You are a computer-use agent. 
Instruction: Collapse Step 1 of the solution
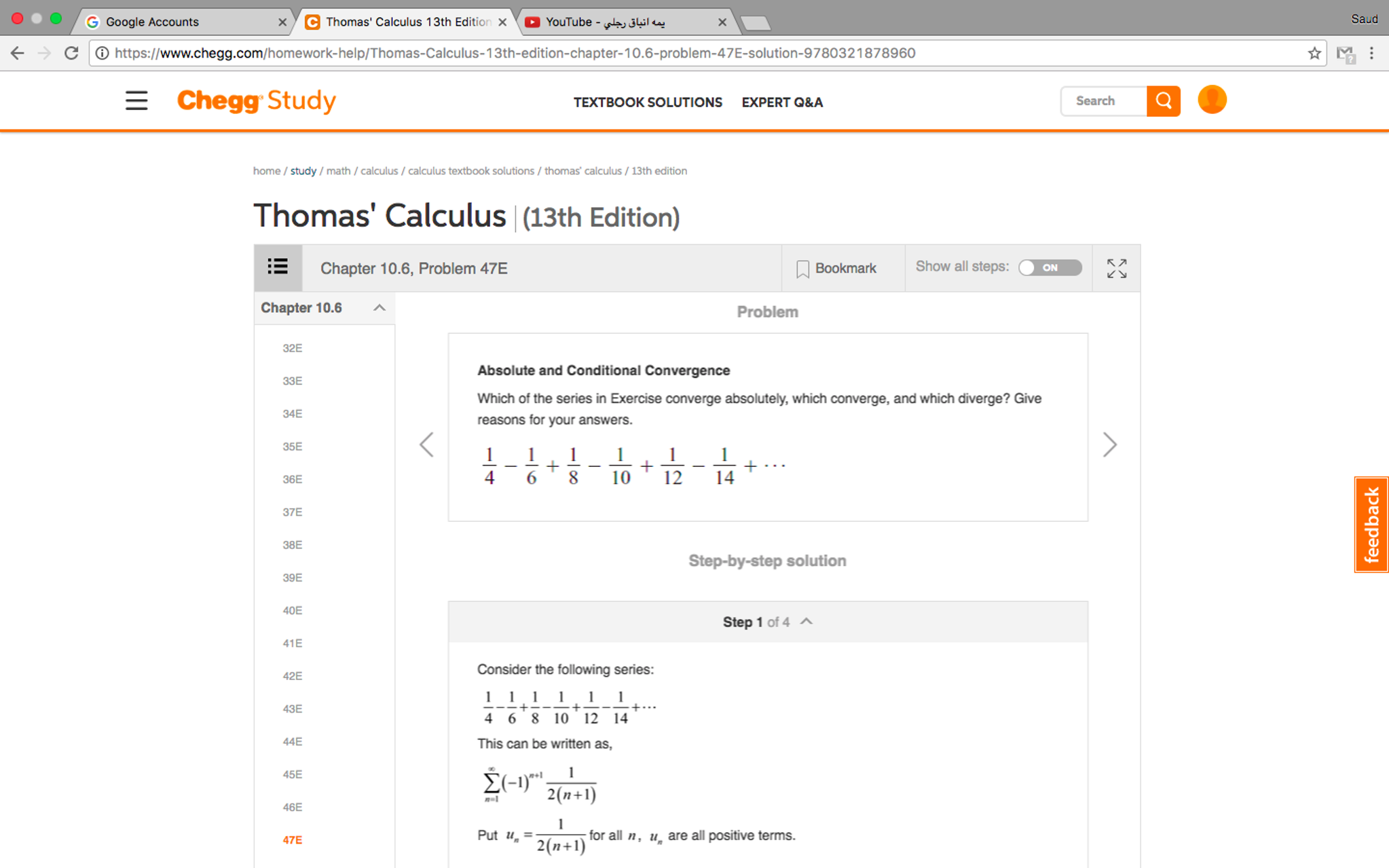[807, 620]
